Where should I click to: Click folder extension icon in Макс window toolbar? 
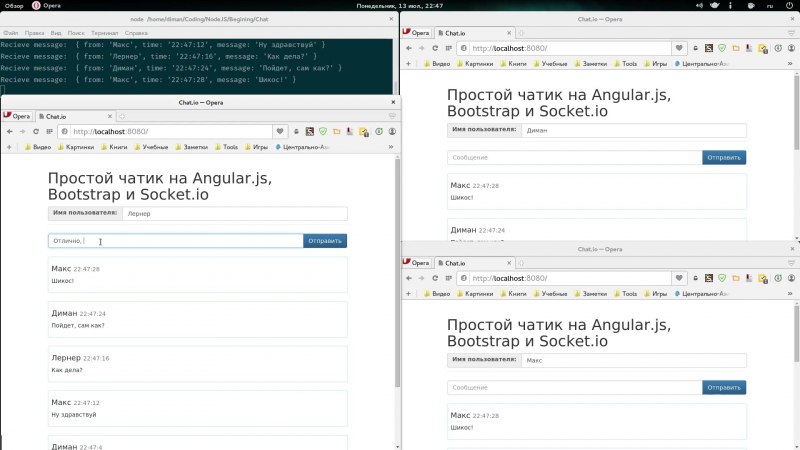click(735, 278)
